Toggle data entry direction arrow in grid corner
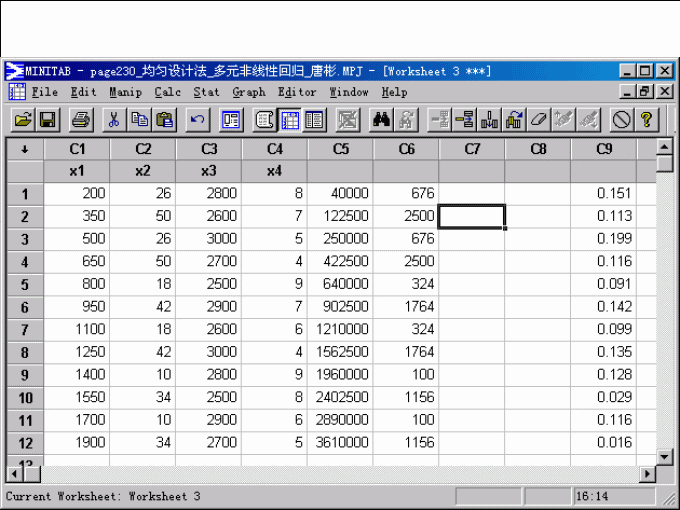Screen dimensions: 680x510 24,149
